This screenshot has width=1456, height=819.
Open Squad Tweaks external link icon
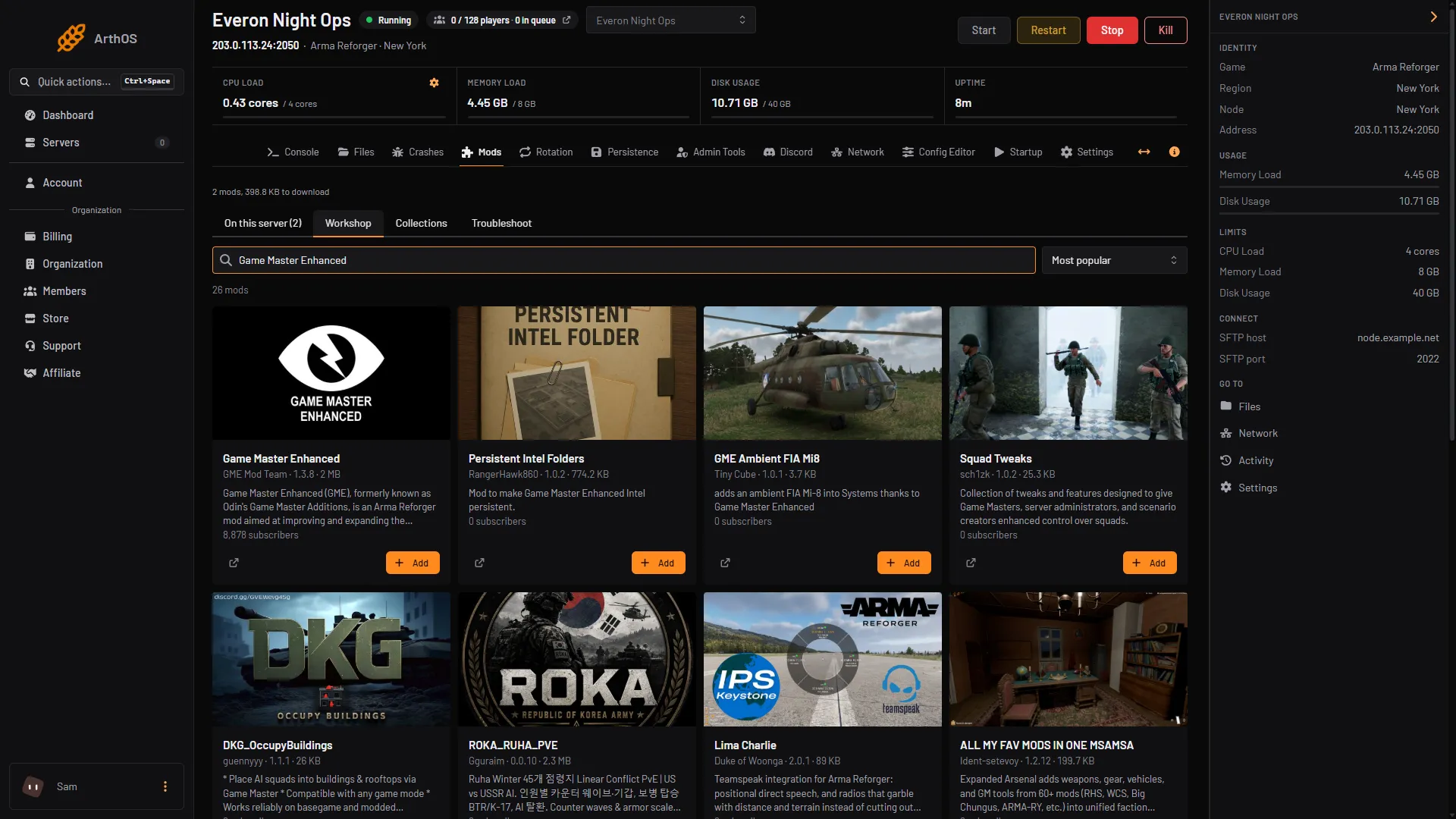pos(971,563)
